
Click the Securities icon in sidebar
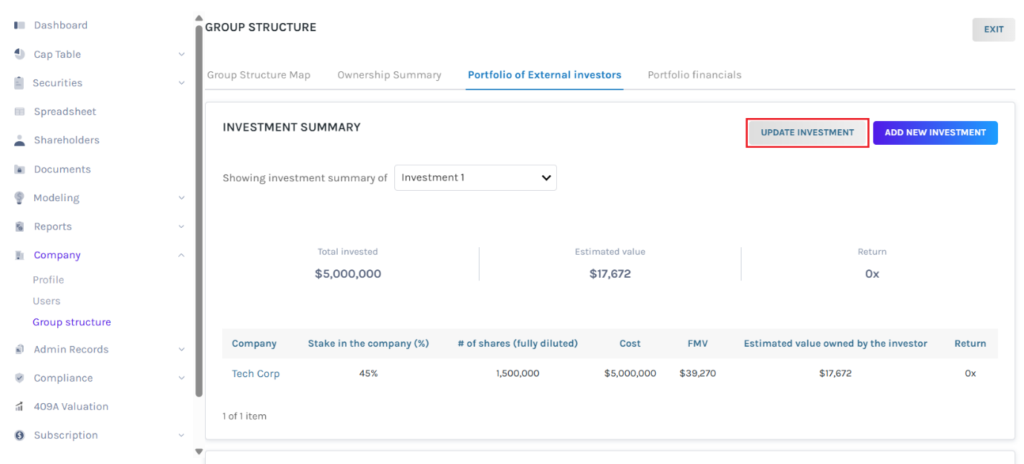pyautogui.click(x=19, y=83)
